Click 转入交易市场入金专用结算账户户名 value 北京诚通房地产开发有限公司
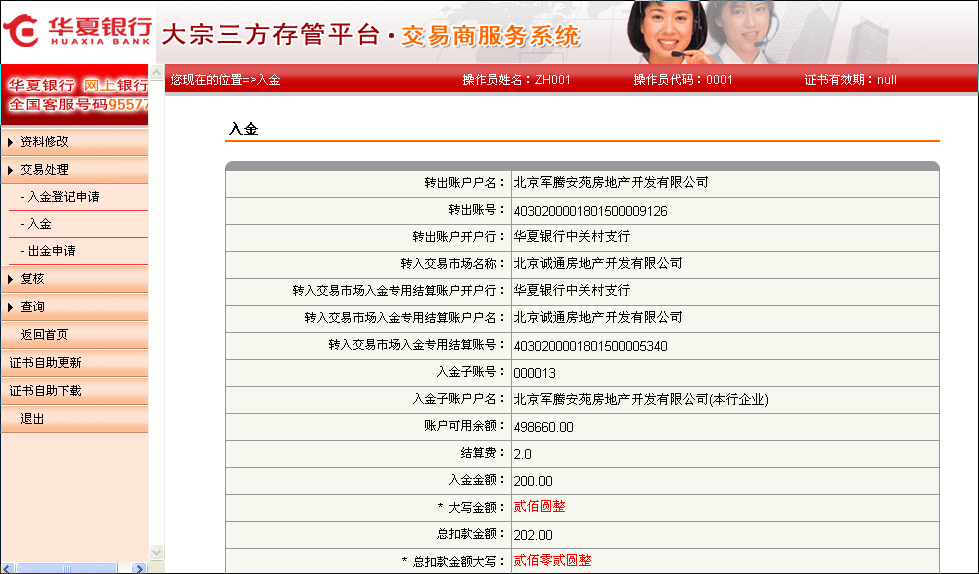The width and height of the screenshot is (979, 574). coord(598,317)
